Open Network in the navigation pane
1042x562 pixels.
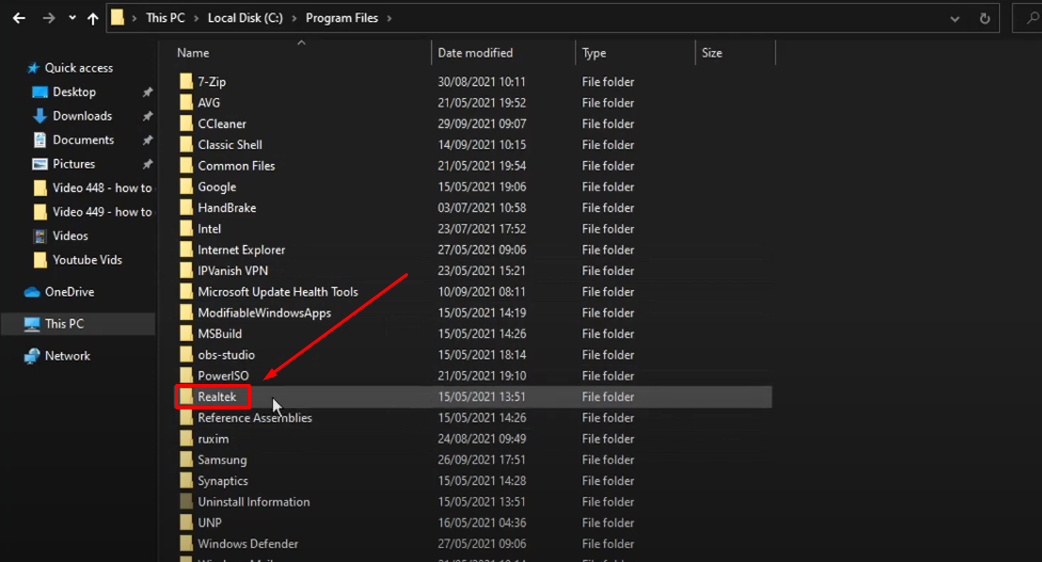click(x=67, y=356)
